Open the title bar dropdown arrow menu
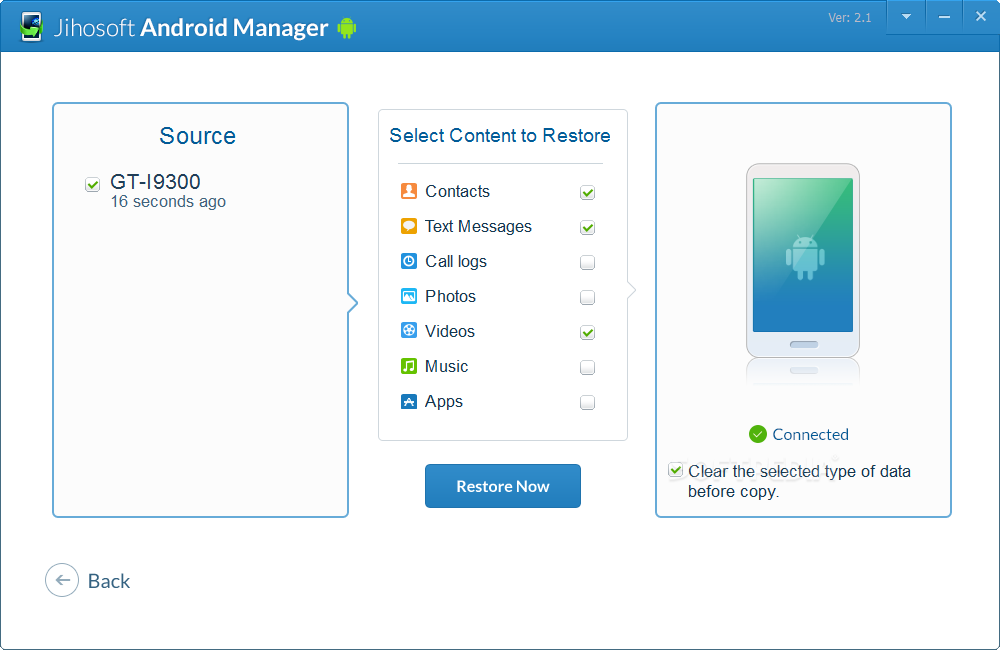 906,17
